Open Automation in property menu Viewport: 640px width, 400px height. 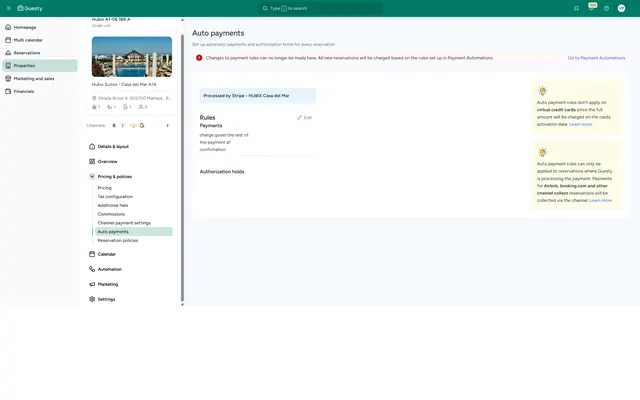(109, 269)
